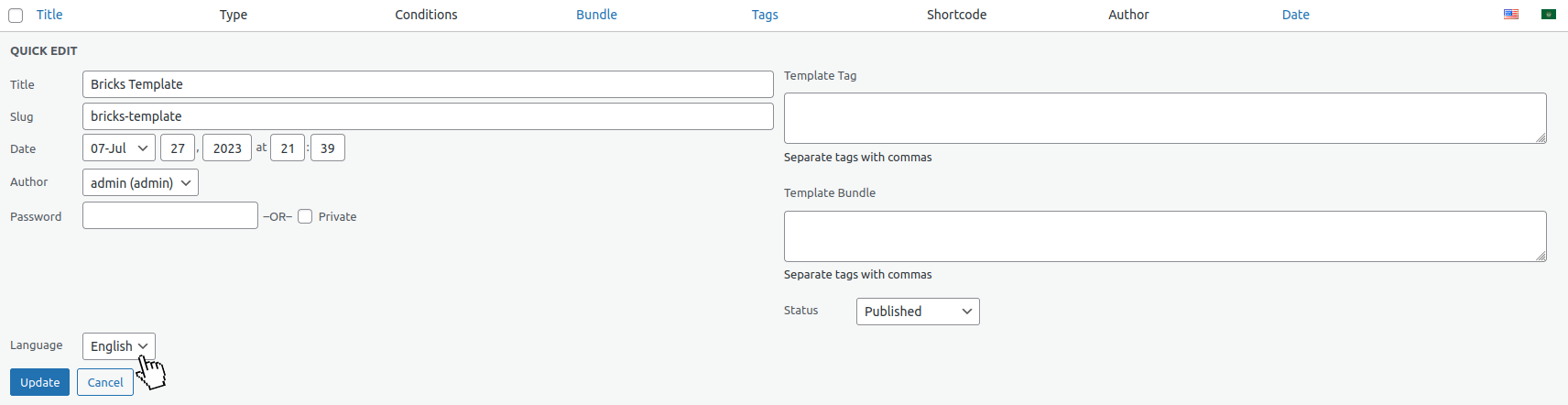Screen dimensions: 1568x405
Task: Cancel the quick edit
Action: 105,382
